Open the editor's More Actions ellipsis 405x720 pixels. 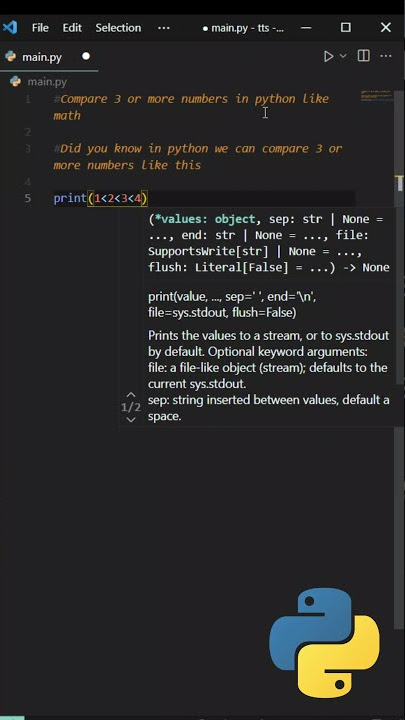point(386,56)
